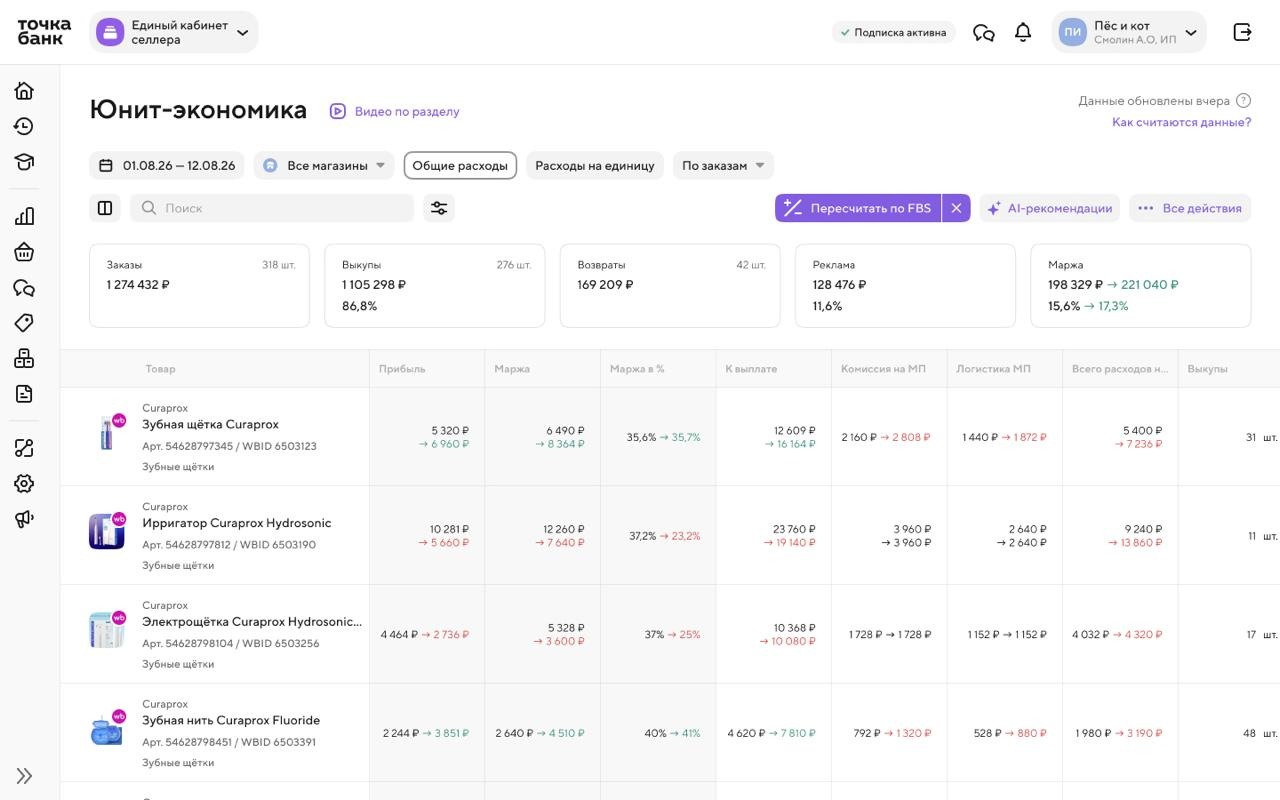Click Пересчитать по FBS button
Viewport: 1280px width, 800px height.
point(858,208)
